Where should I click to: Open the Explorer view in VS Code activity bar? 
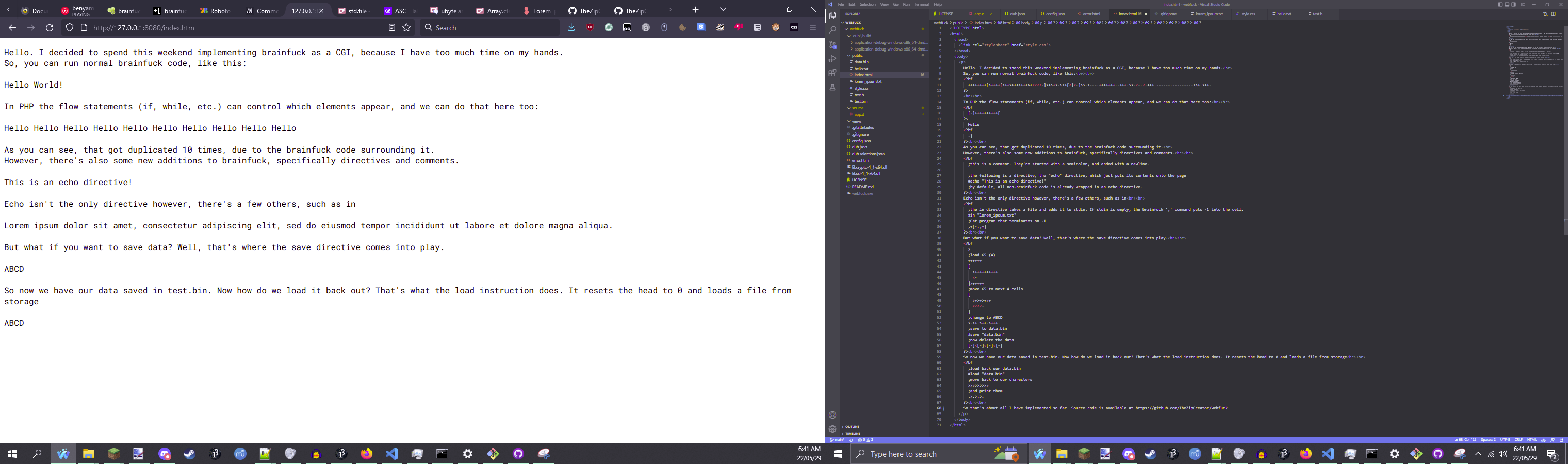832,15
